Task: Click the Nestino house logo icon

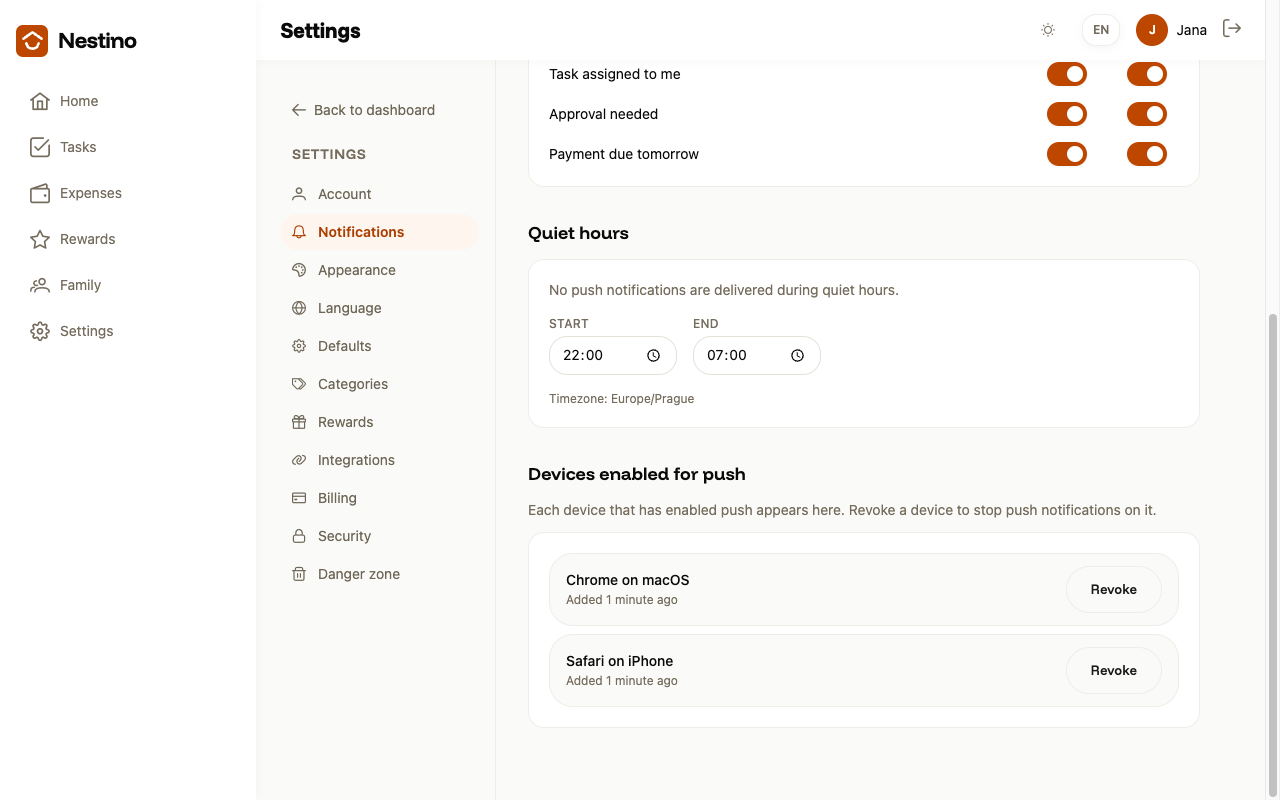Action: (x=32, y=41)
